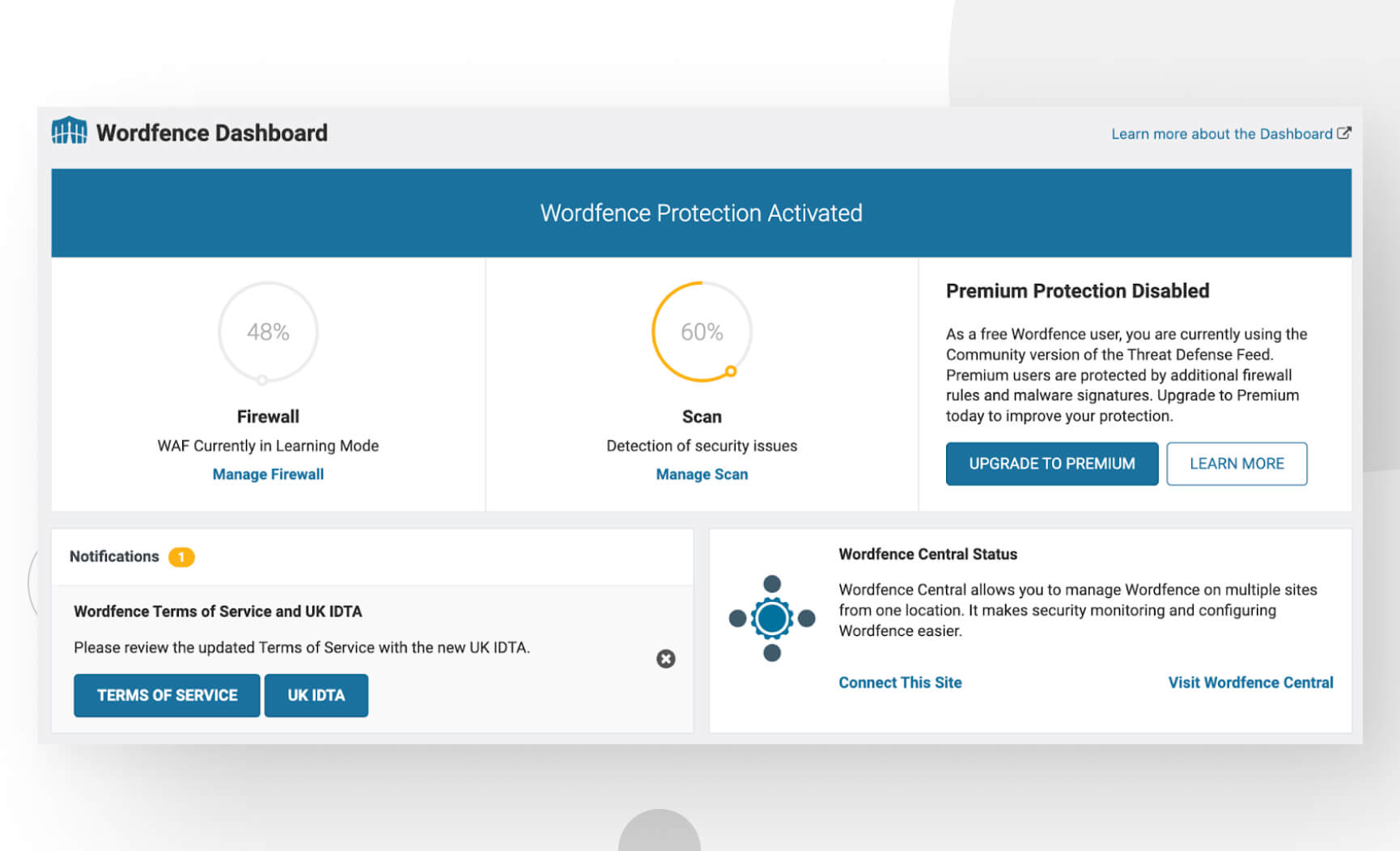Click the yellow notification count badge
Screen dimensions: 1400x851
coord(181,557)
